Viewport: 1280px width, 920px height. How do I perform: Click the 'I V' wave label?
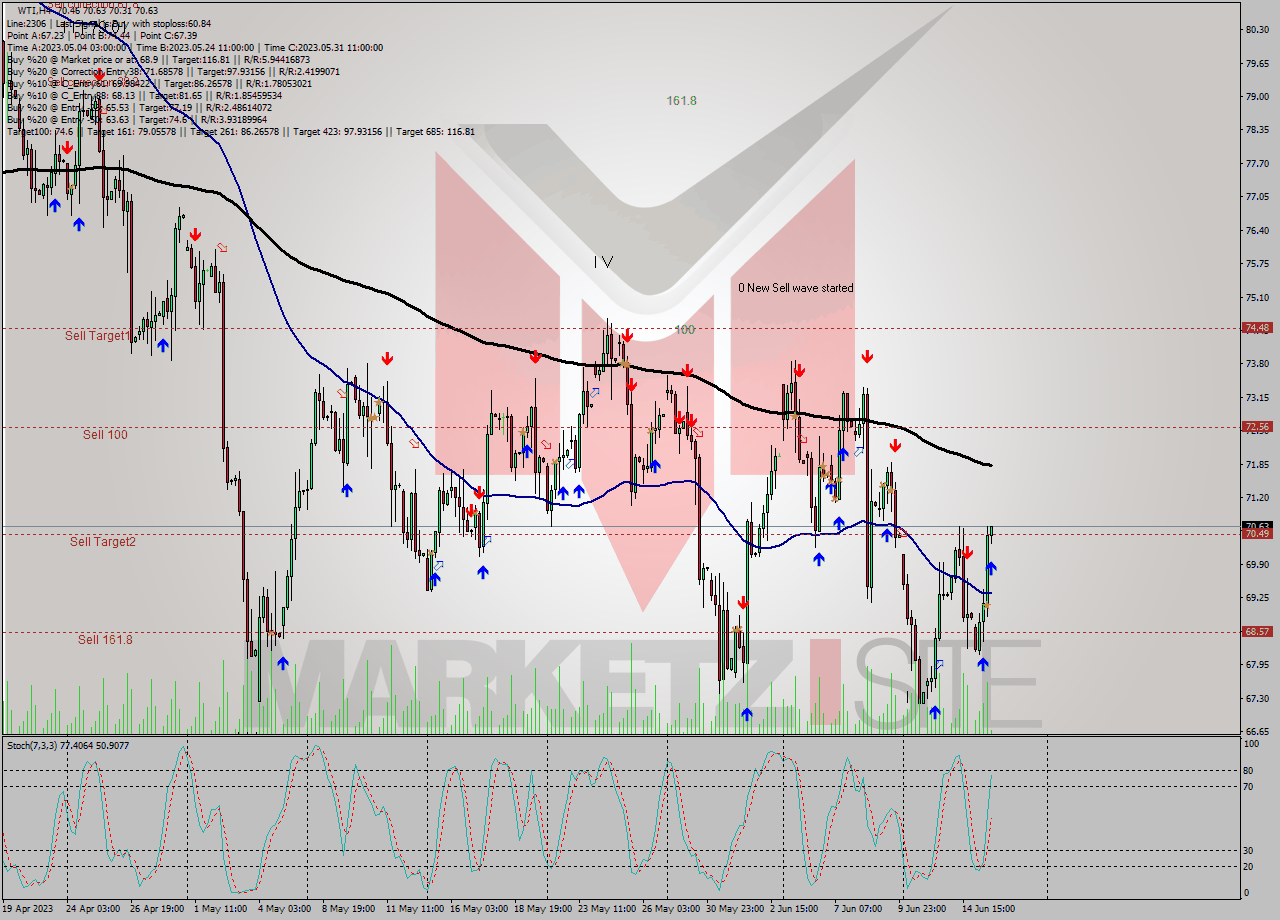tap(603, 261)
